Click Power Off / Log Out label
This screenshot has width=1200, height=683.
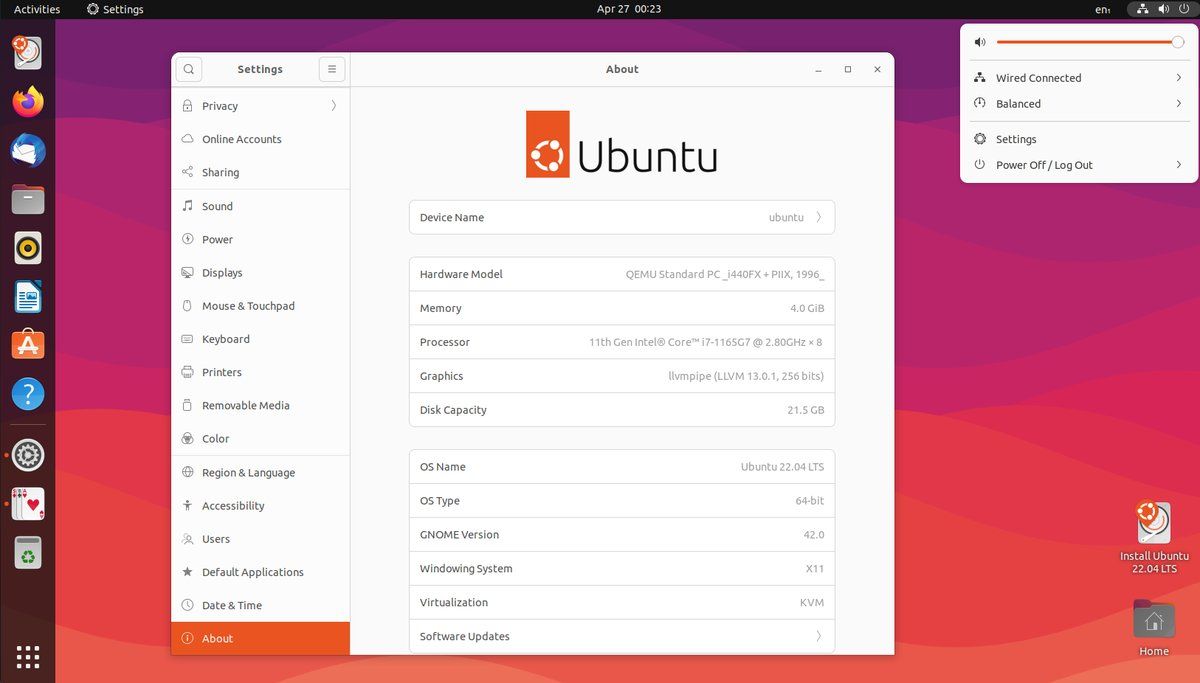(1044, 165)
